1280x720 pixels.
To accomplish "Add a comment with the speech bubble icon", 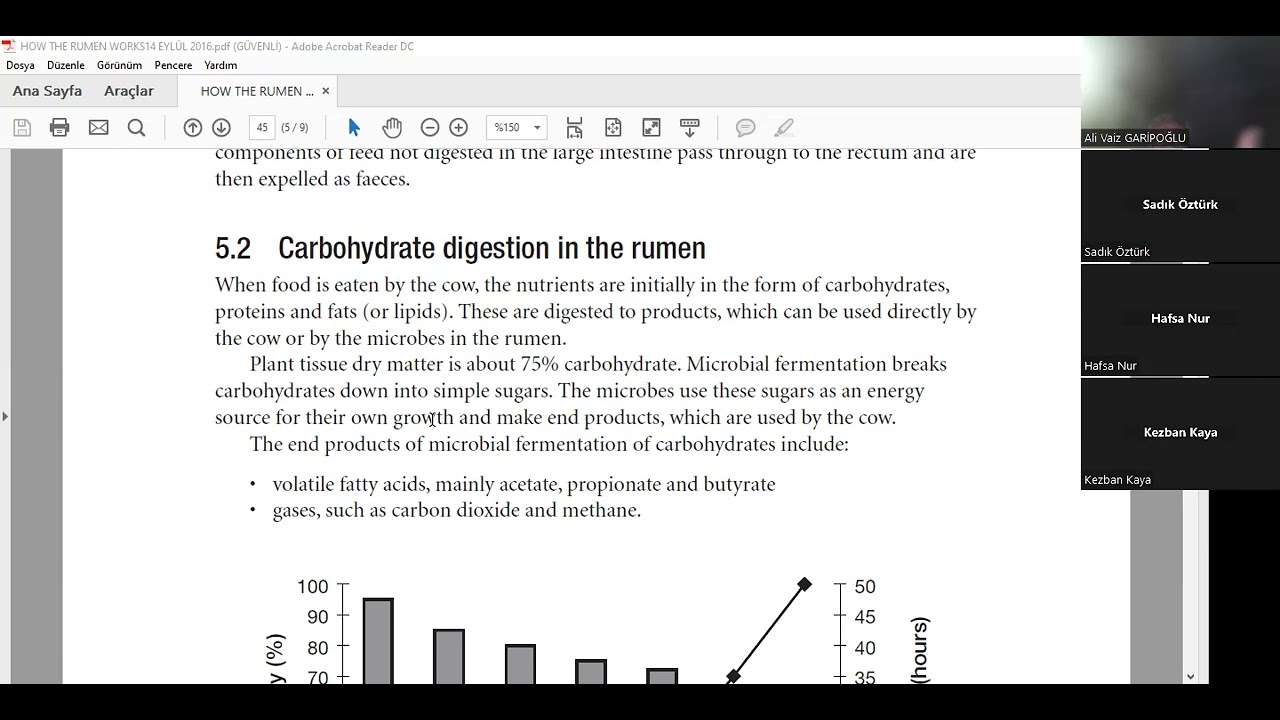I will [x=746, y=127].
